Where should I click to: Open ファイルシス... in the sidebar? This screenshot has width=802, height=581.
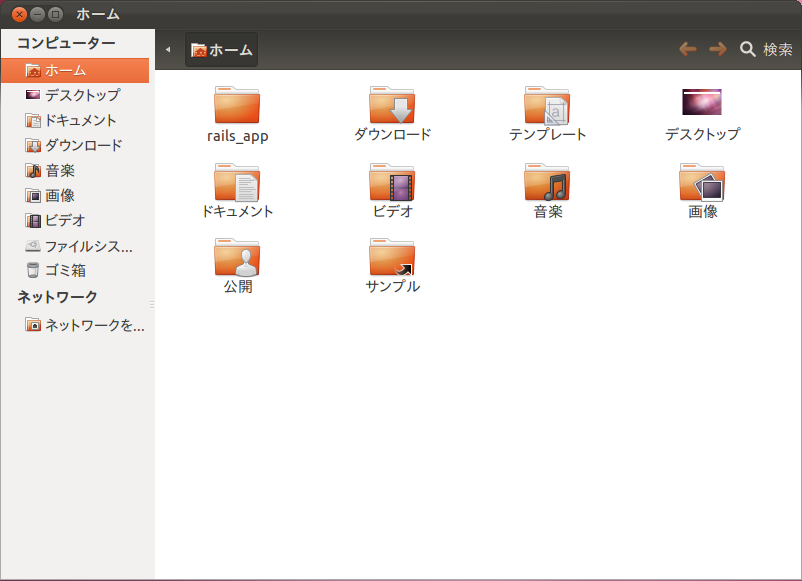tap(75, 246)
